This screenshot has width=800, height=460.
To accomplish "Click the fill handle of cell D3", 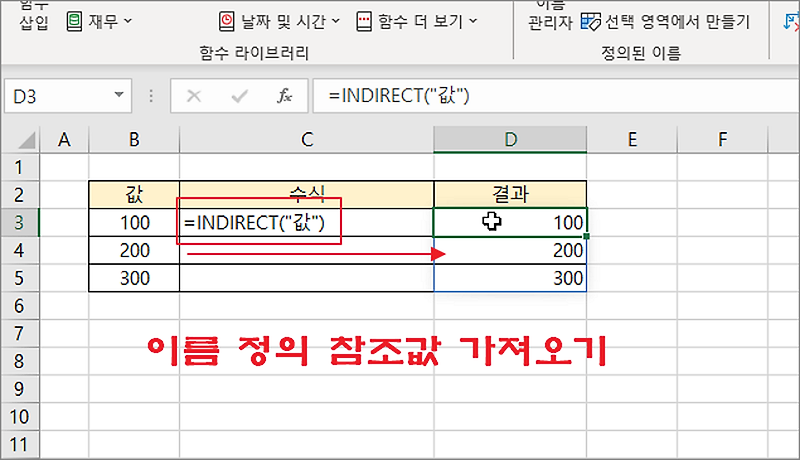I will 586,236.
